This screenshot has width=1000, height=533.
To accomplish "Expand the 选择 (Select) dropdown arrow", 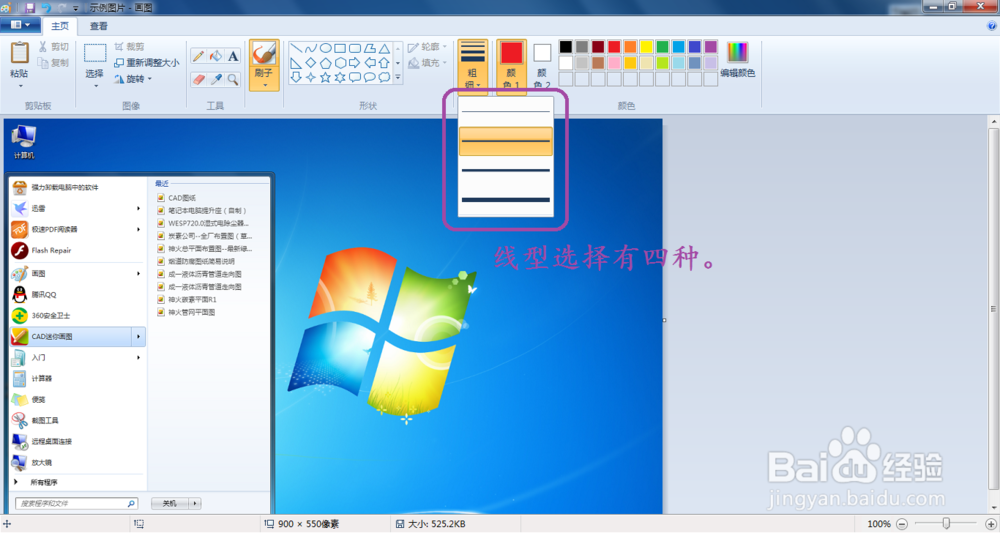I will tap(95, 85).
